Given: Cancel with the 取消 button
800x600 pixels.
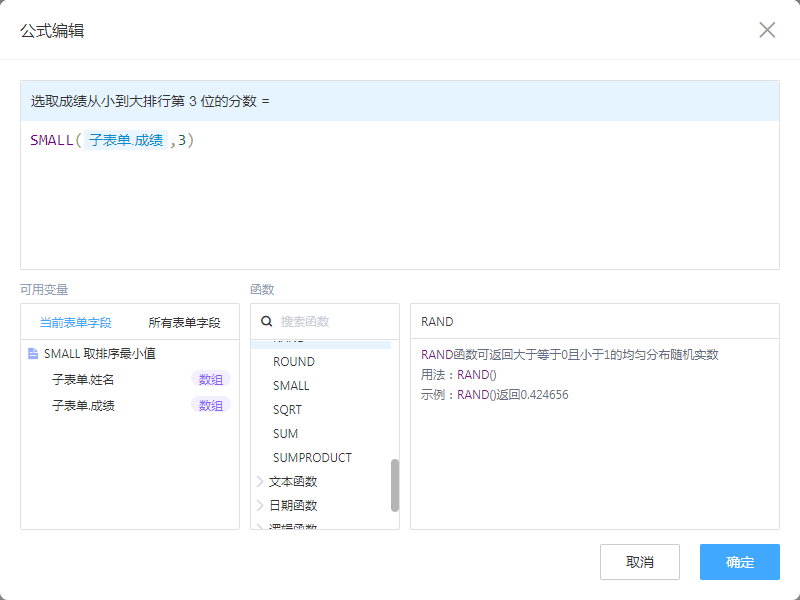Looking at the screenshot, I should [x=639, y=562].
